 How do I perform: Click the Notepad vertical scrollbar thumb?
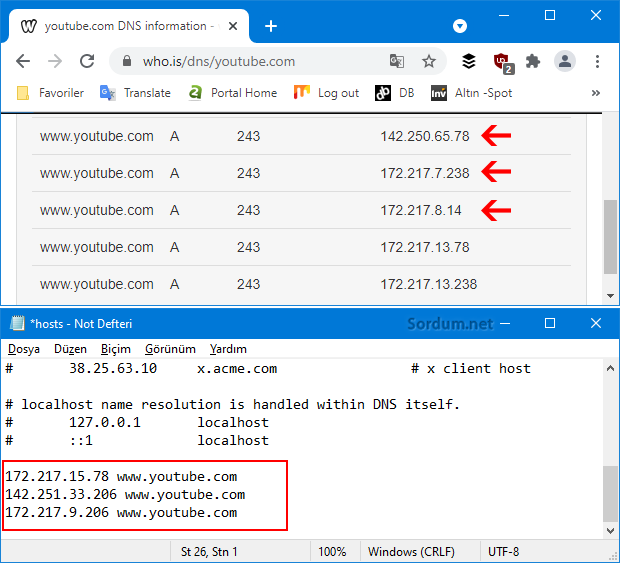[610, 494]
